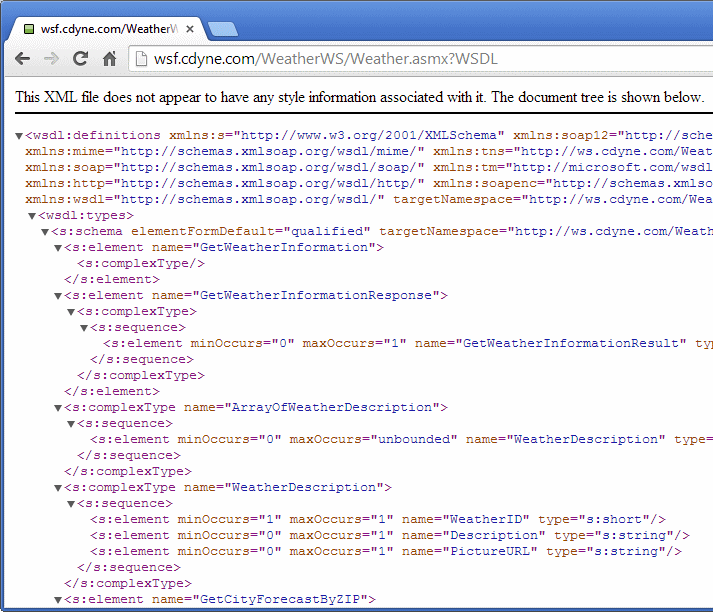Collapse the WeatherDescription complexType node
This screenshot has height=612, width=713.
[x=58, y=488]
